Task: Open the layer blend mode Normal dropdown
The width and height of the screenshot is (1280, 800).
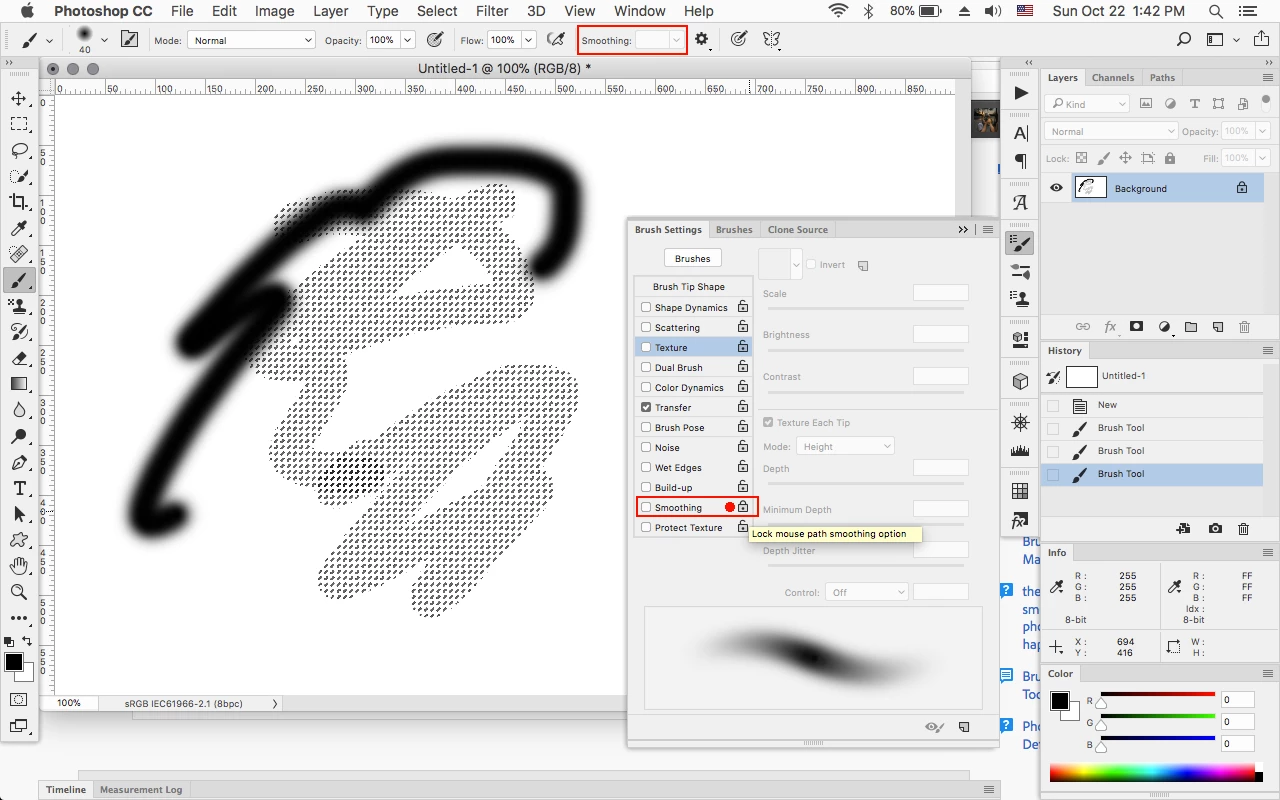Action: (x=1112, y=131)
